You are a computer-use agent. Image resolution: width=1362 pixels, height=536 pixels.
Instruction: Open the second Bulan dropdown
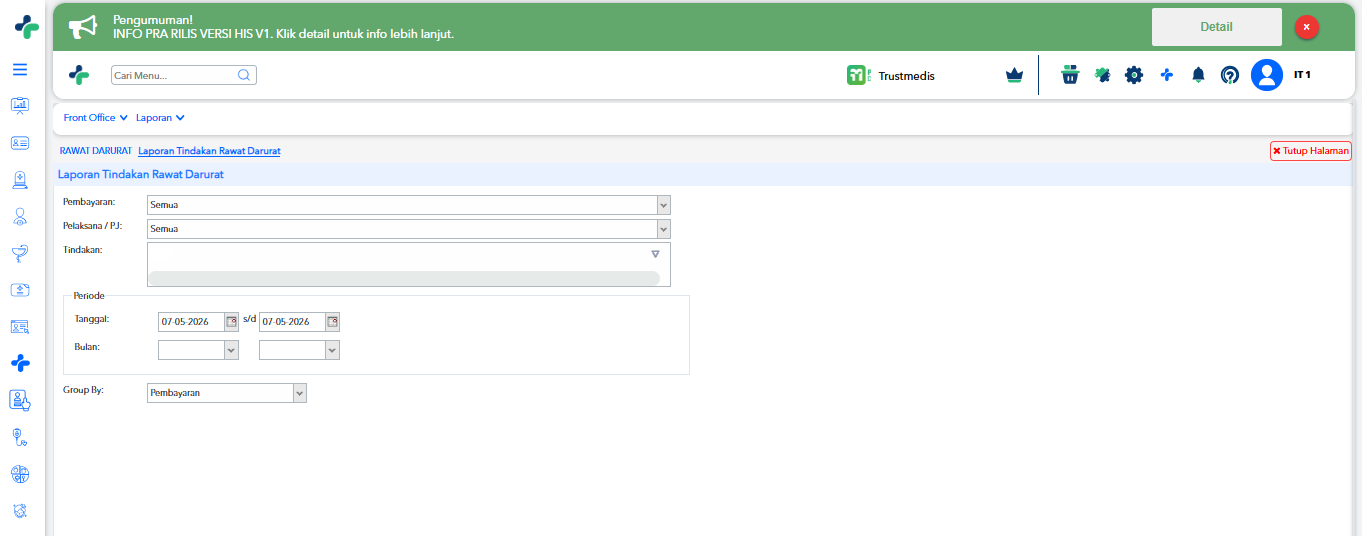coord(333,350)
